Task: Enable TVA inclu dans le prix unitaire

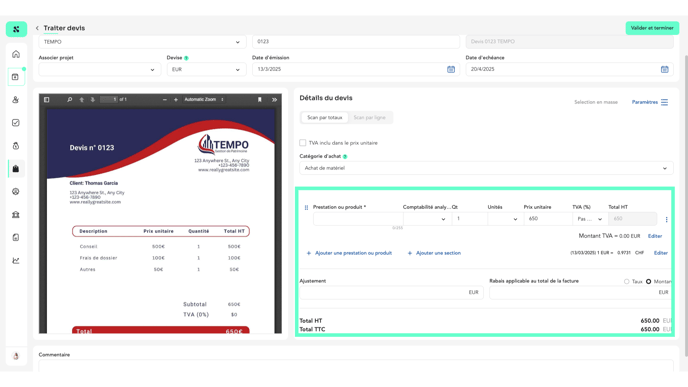Action: pos(303,143)
